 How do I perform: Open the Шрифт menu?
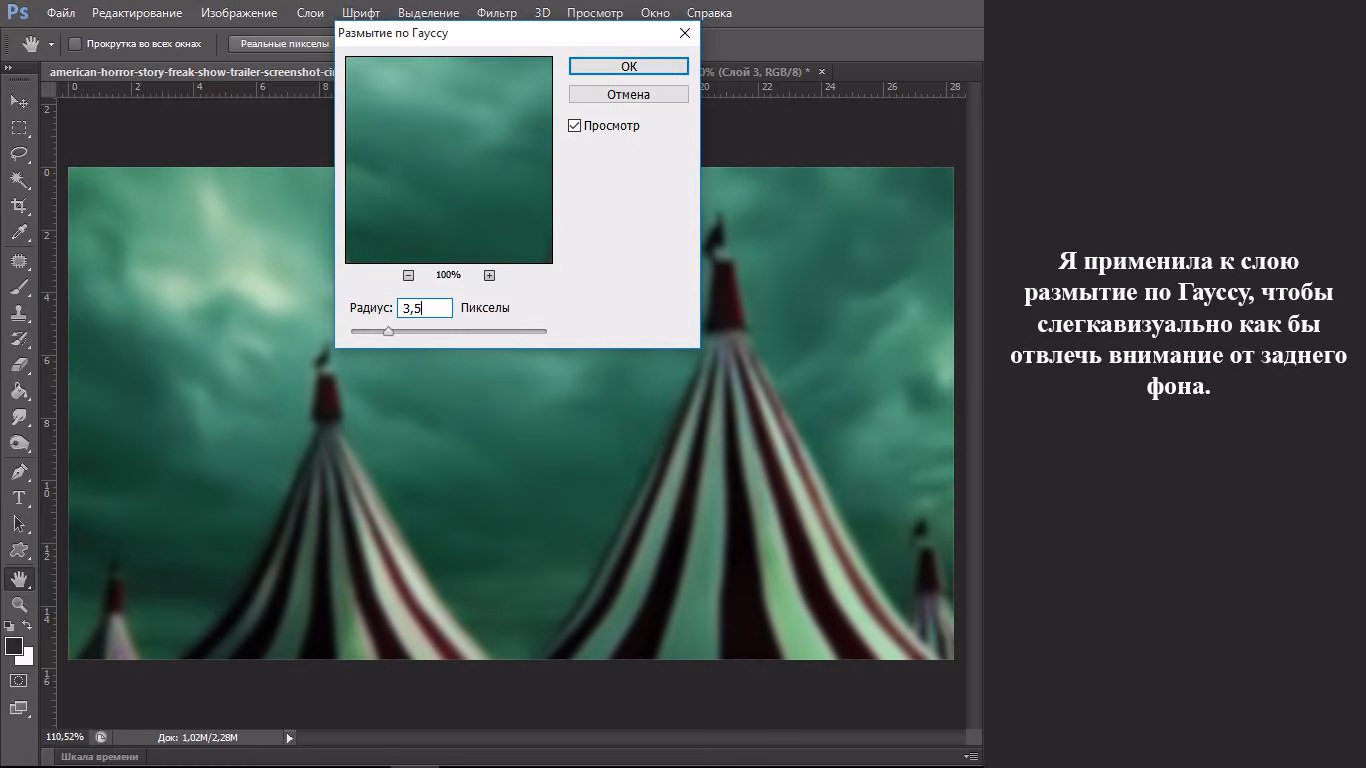click(x=360, y=13)
